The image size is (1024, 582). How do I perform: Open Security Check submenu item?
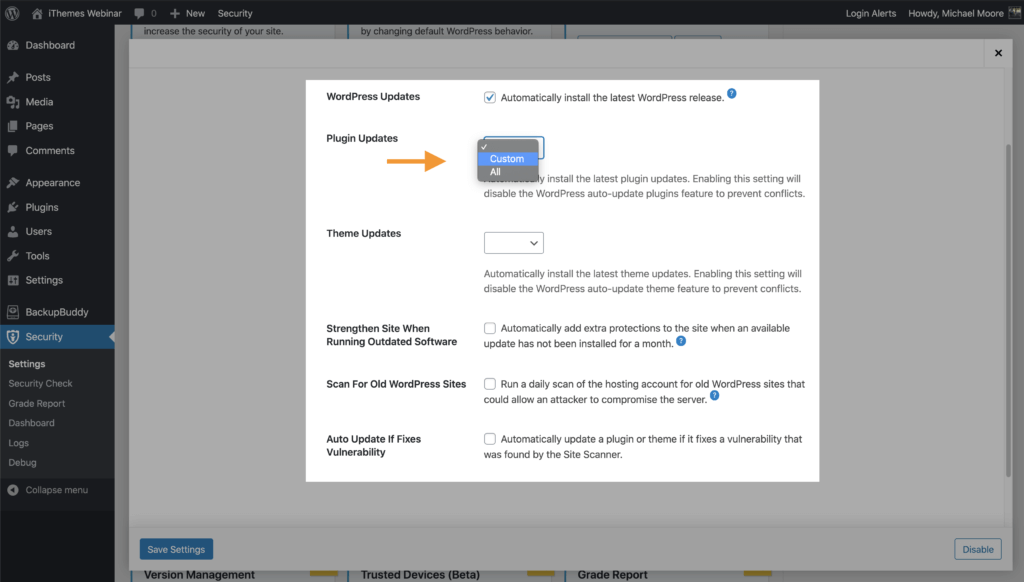(x=40, y=383)
